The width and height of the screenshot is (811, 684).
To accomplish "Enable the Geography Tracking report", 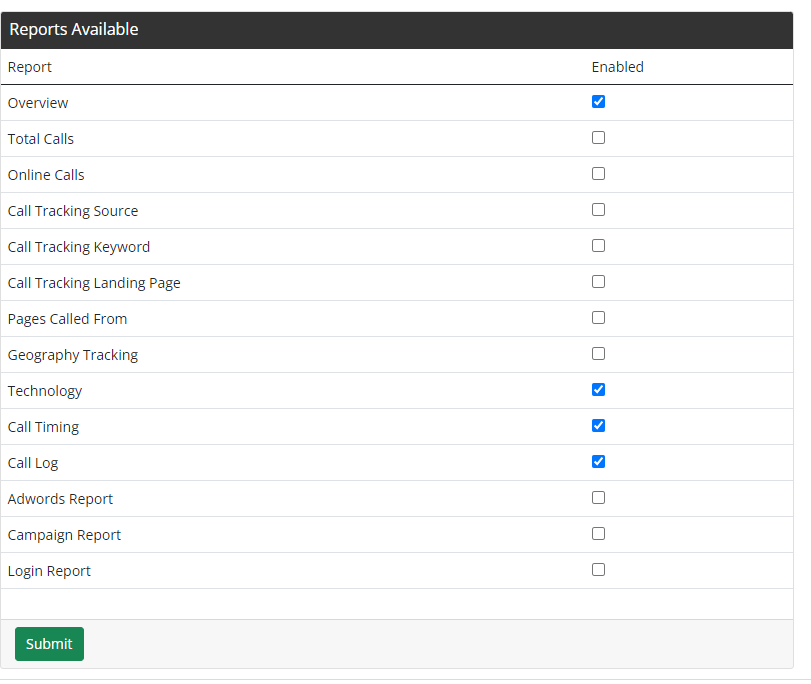I will coord(598,353).
